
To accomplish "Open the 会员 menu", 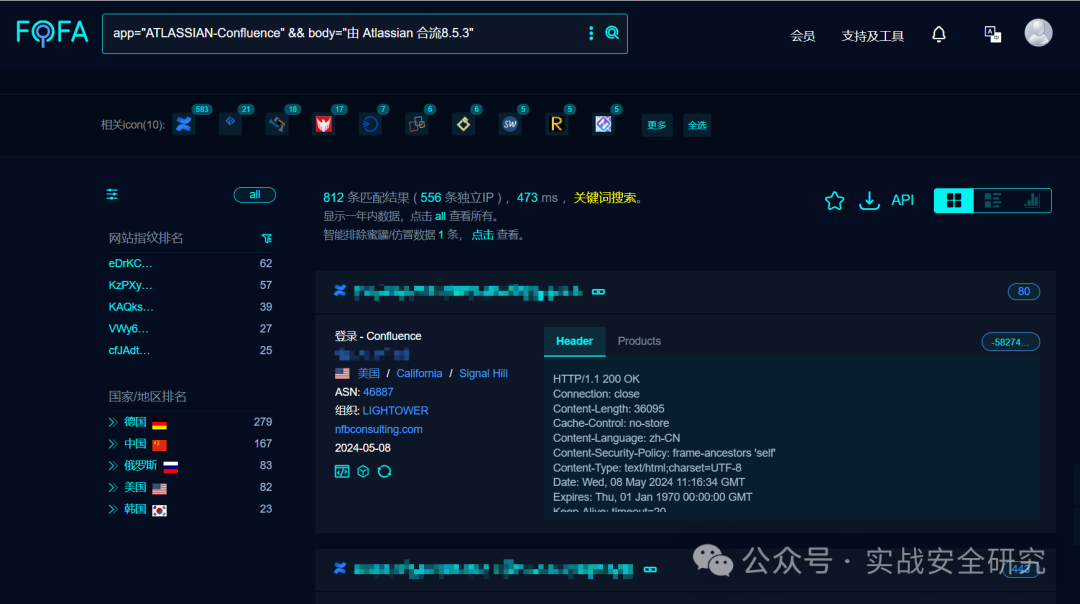I will pos(802,36).
